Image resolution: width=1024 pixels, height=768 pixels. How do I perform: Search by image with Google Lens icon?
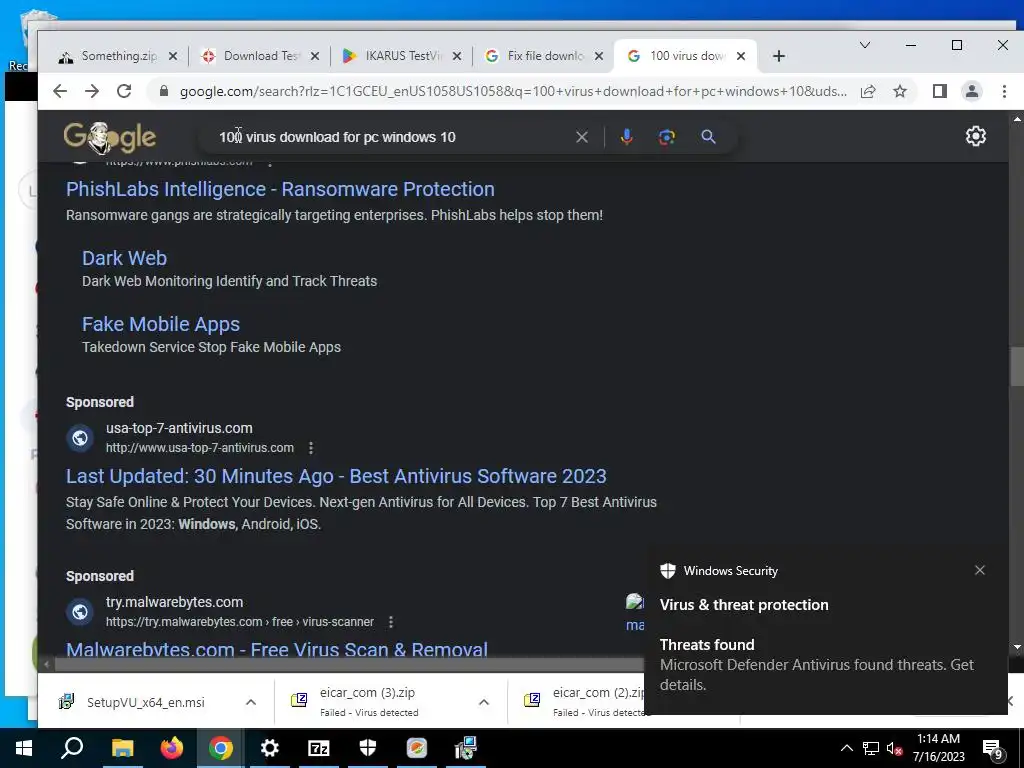click(667, 137)
